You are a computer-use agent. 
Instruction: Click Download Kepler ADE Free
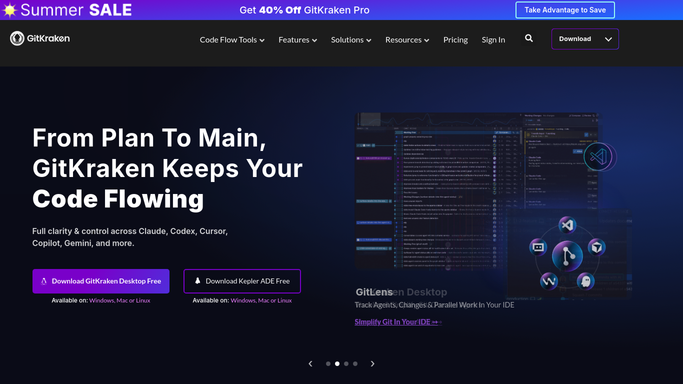pyautogui.click(x=242, y=281)
